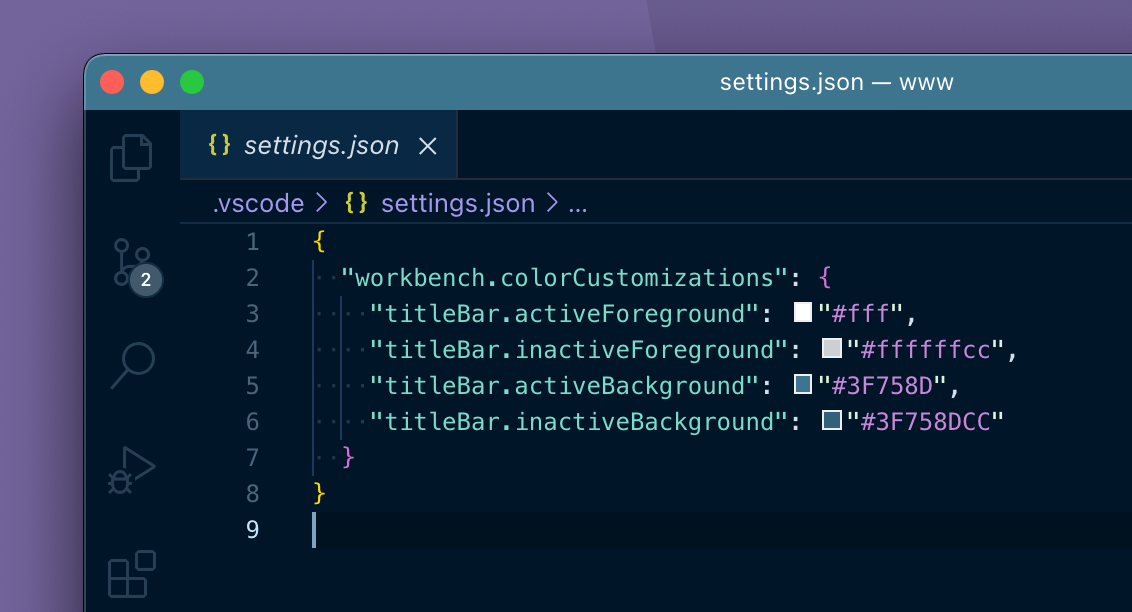Minimize window with yellow traffic light button
This screenshot has height=612, width=1132.
click(152, 82)
